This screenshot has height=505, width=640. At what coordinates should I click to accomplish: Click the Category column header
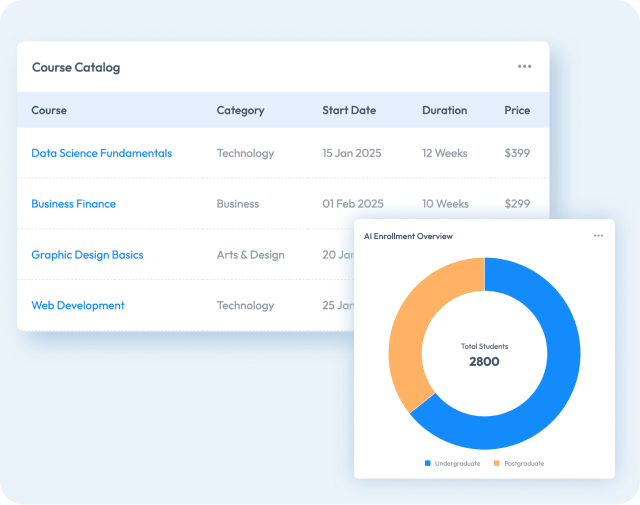pos(240,110)
